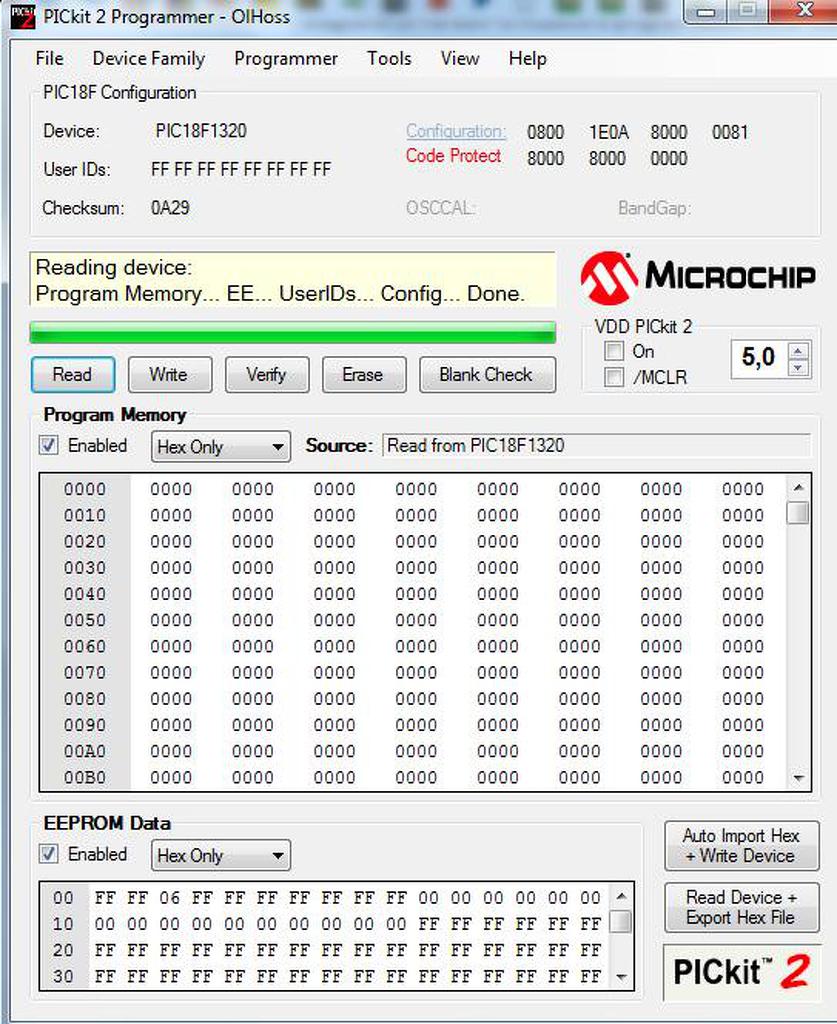The width and height of the screenshot is (837, 1024).
Task: Click EEPROM Data scrollbar down arrow
Action: coord(621,978)
